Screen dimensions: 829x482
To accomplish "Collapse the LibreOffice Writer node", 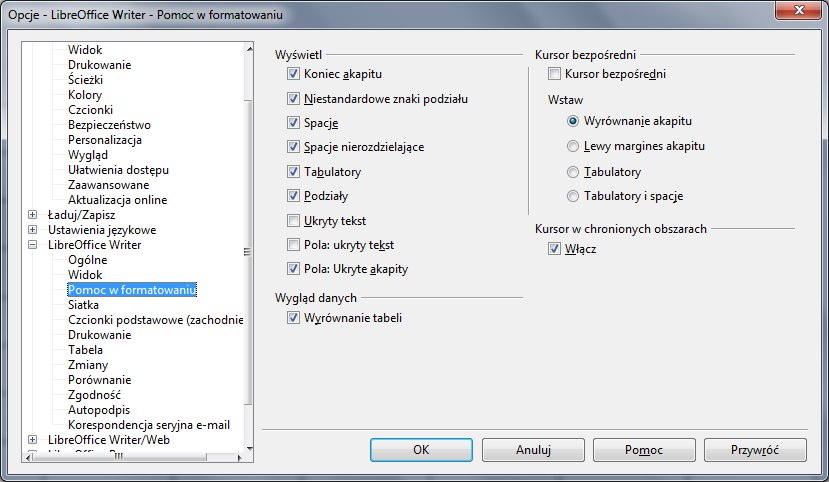I will pos(33,245).
